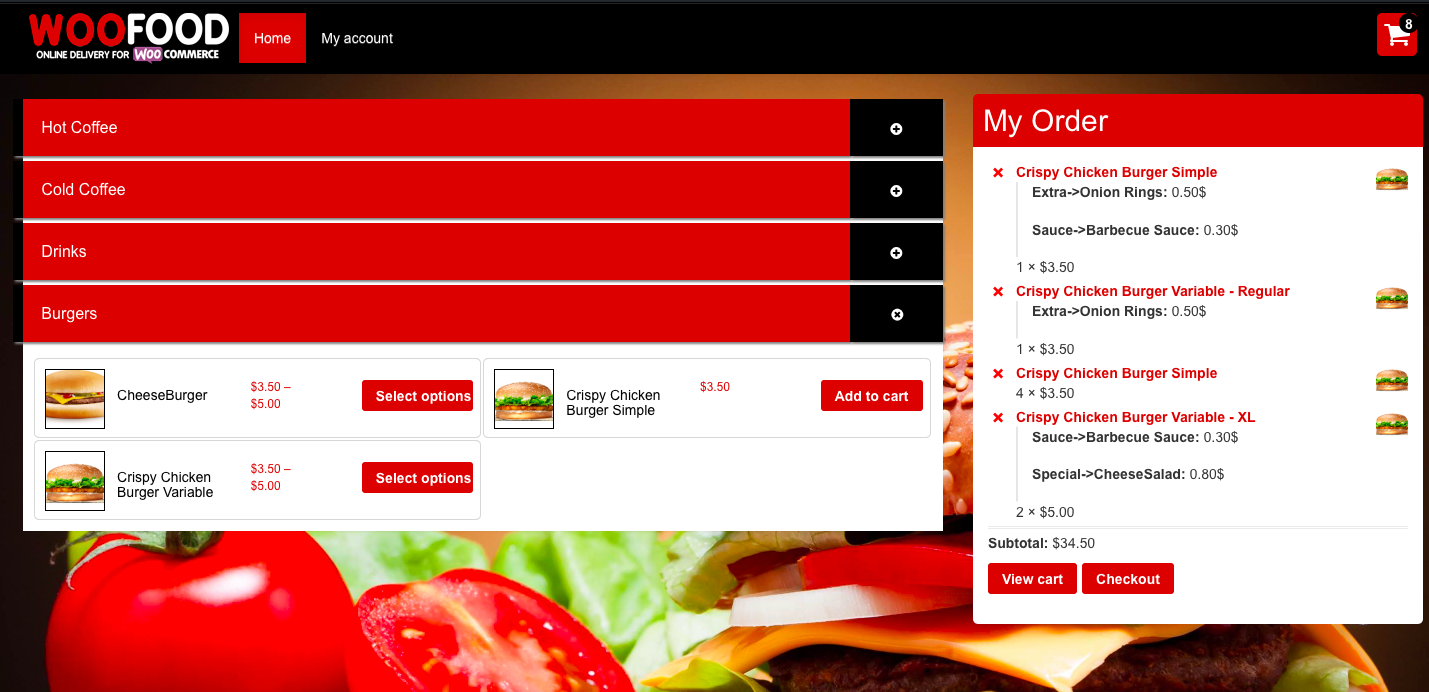Proceed with the Checkout button
1429x692 pixels.
coord(1127,579)
